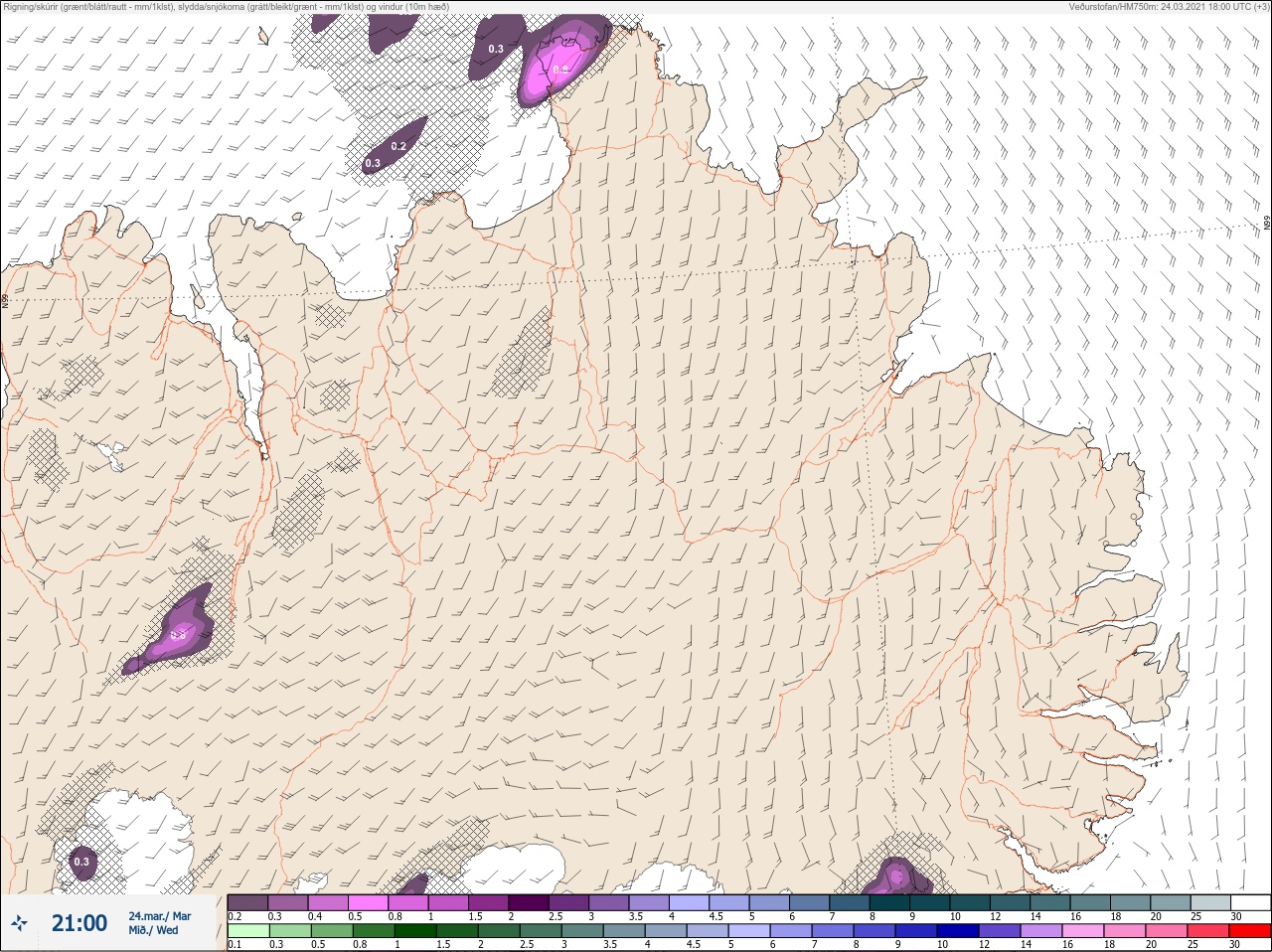This screenshot has width=1272, height=952.
Task: Pick the top-row pink swatch starting at 0.5
Action: coord(369,902)
